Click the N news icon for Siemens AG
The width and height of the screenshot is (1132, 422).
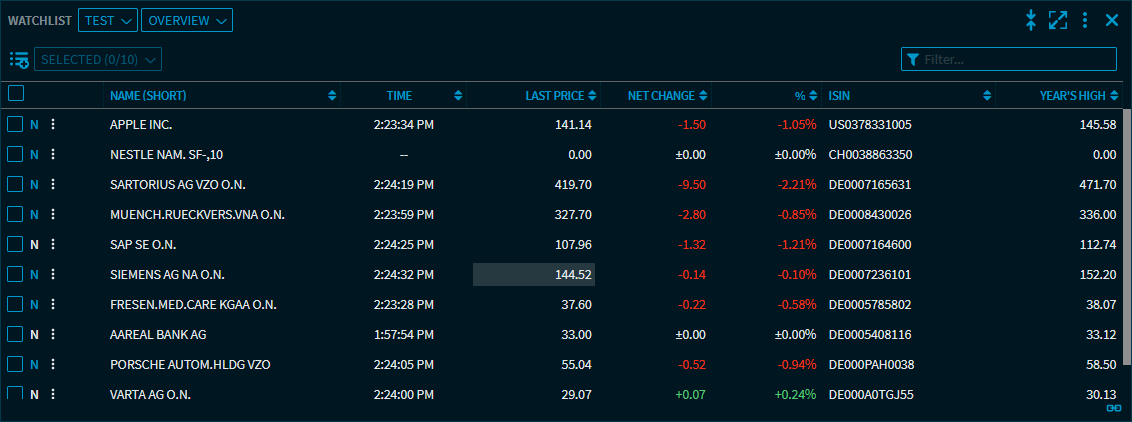(34, 275)
